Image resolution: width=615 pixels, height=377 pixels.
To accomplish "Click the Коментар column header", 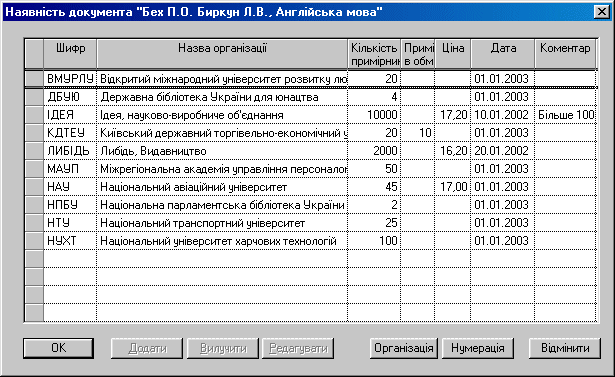I will [565, 54].
